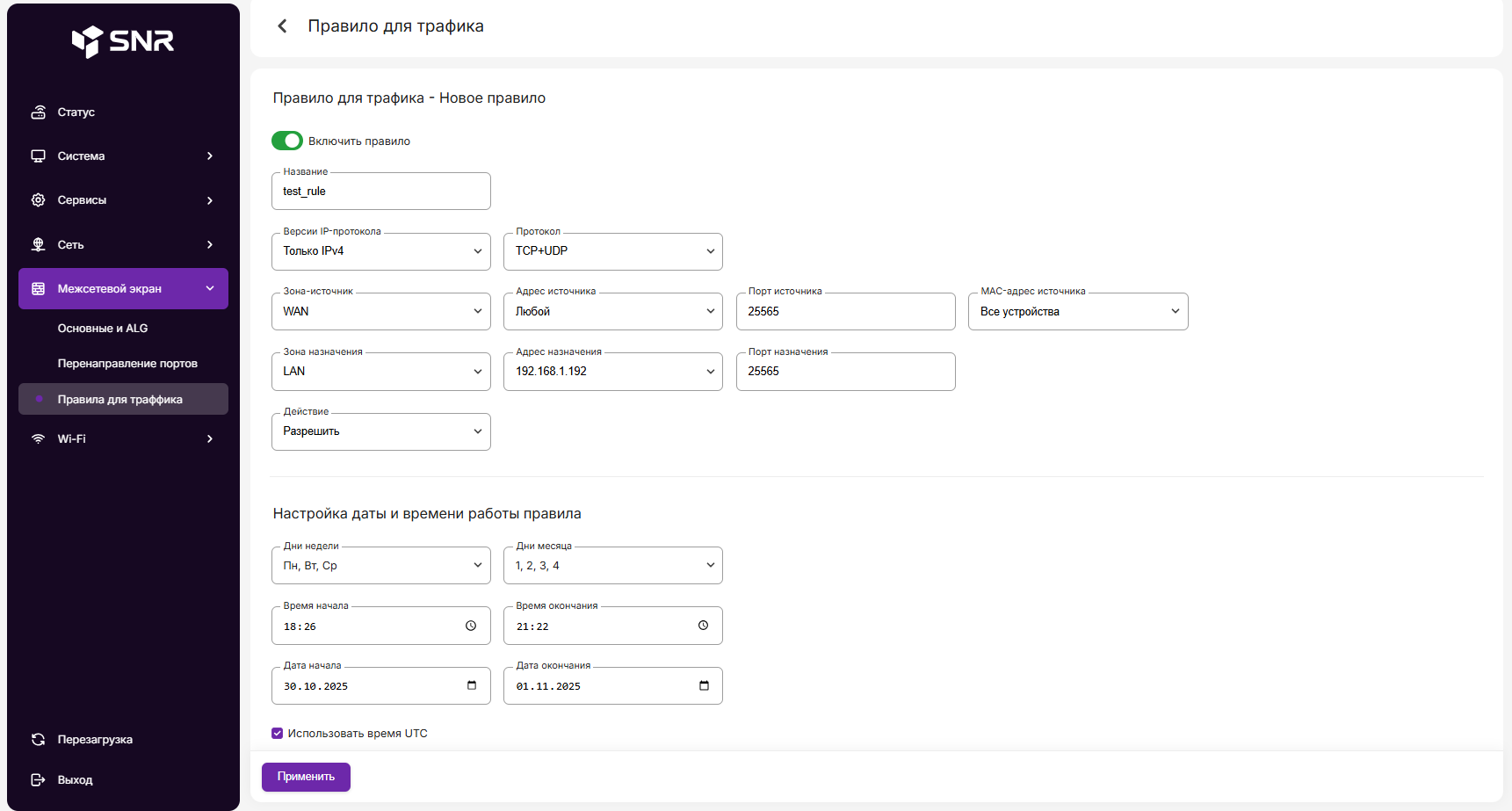Click the Порт назначения input field
The image size is (1512, 811).
(845, 372)
